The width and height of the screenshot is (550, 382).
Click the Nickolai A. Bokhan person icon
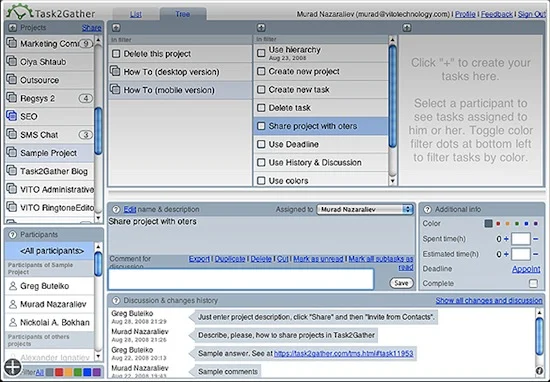point(13,322)
